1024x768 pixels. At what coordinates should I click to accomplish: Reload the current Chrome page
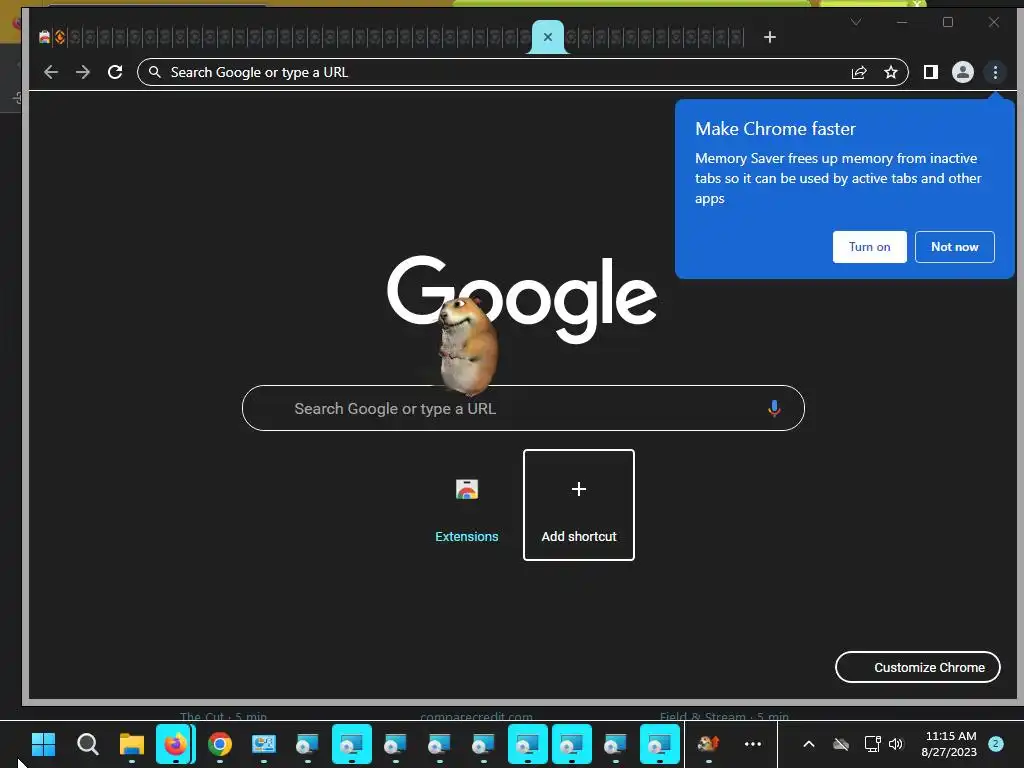coord(115,72)
